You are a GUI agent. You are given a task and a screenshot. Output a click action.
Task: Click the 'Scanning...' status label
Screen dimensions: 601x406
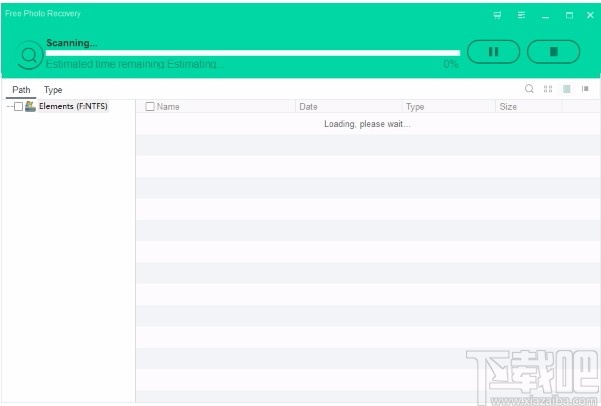(x=72, y=43)
